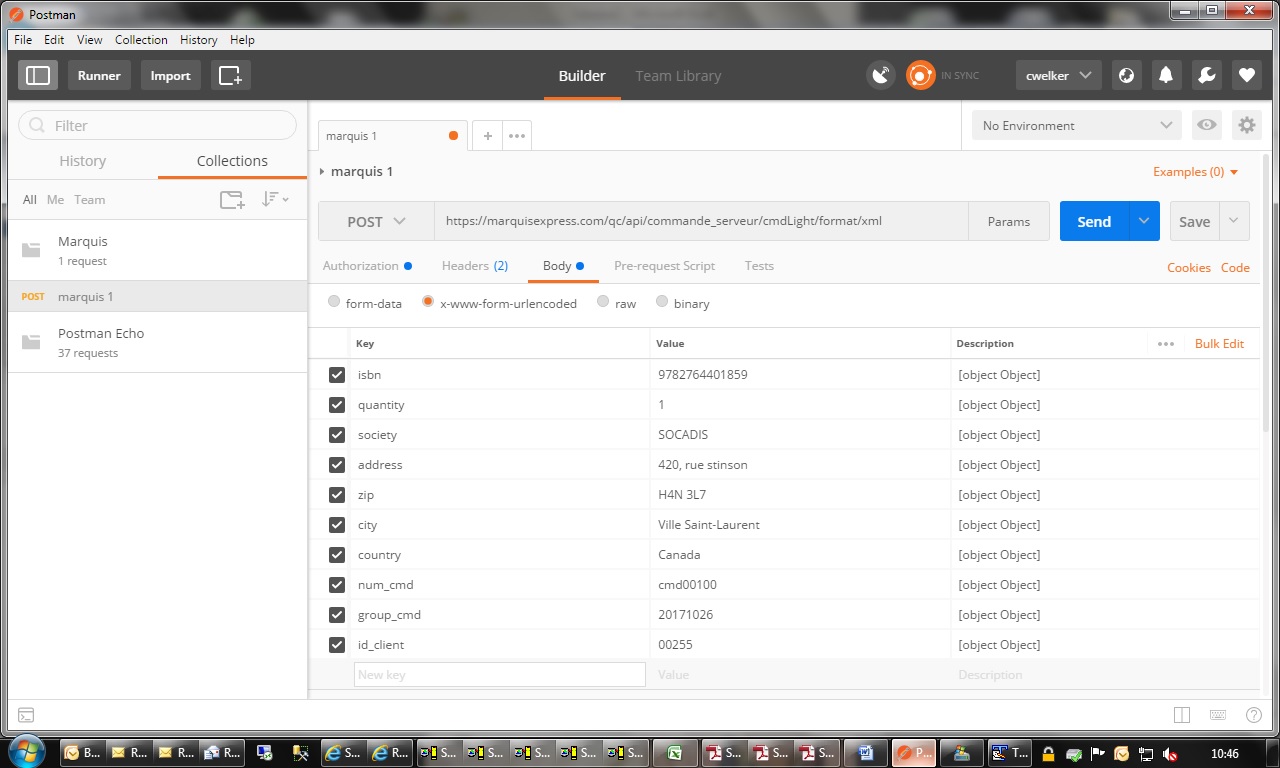Image resolution: width=1280 pixels, height=768 pixels.
Task: Create new collection folder icon
Action: 232,200
